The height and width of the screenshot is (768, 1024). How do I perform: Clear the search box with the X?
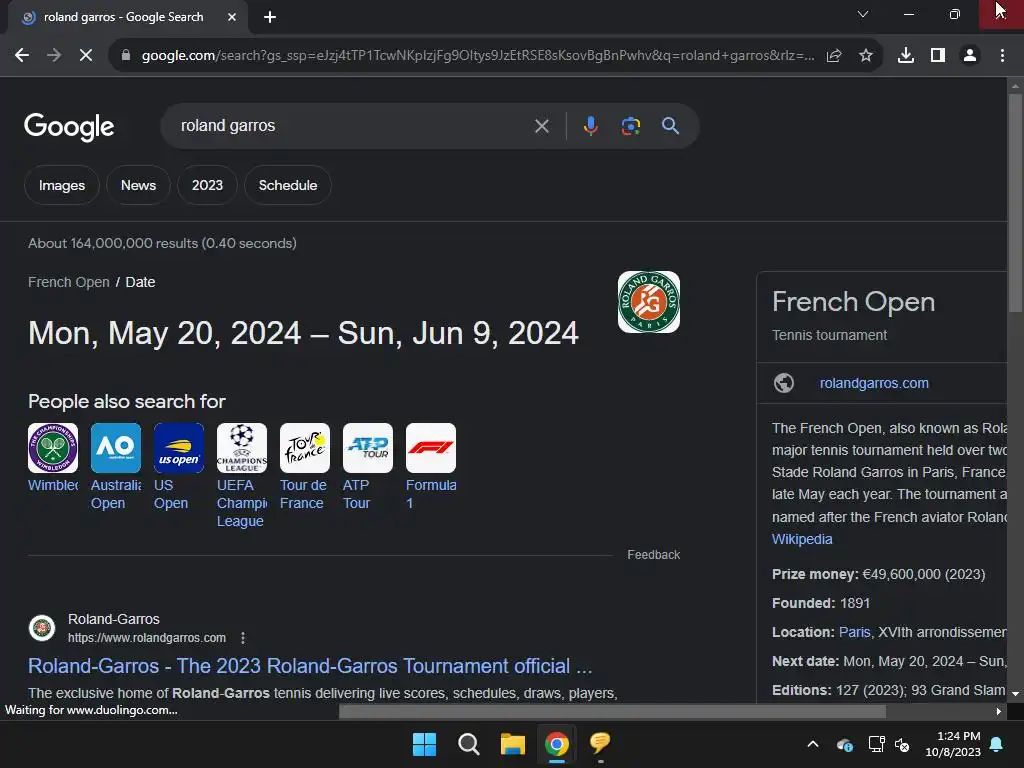pyautogui.click(x=541, y=126)
